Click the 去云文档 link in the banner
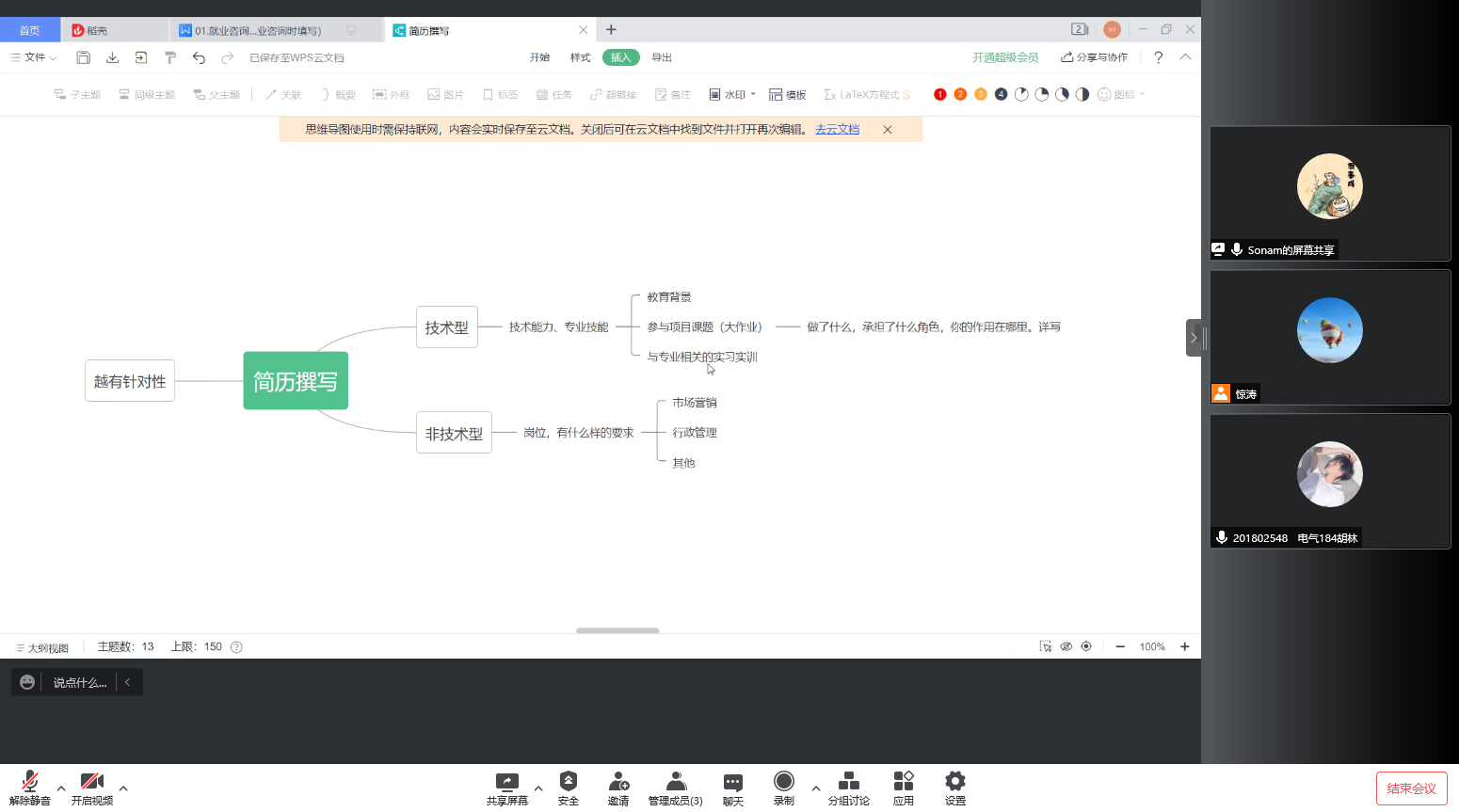 [837, 130]
